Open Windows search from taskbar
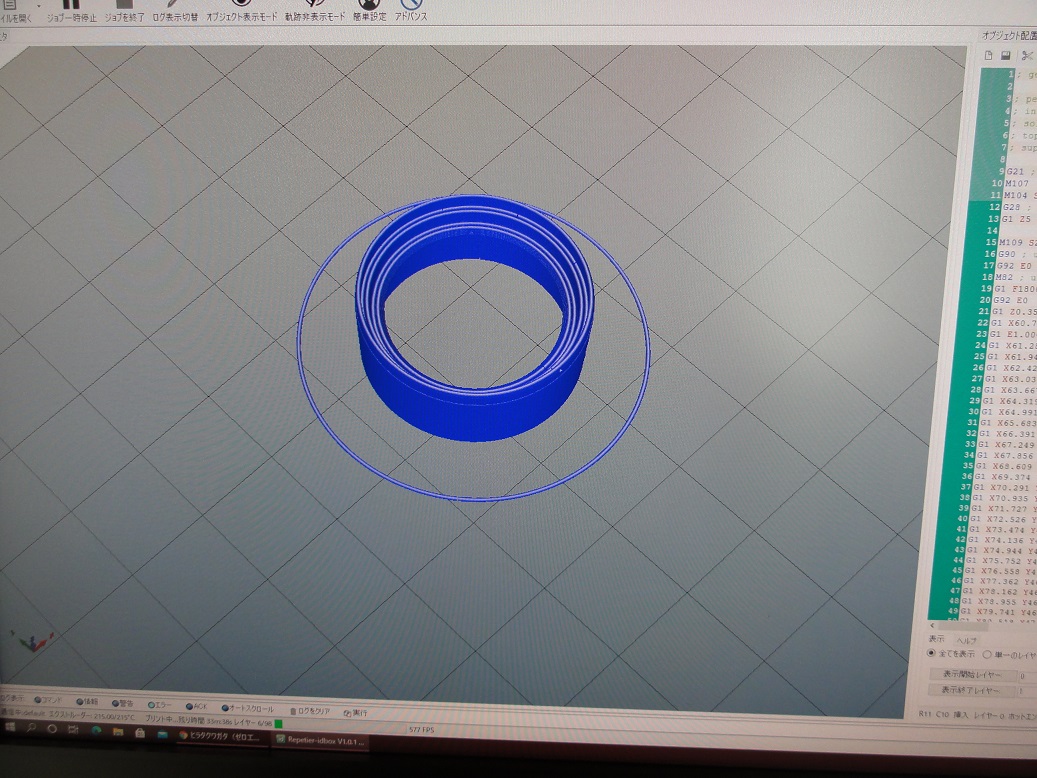 click(31, 728)
